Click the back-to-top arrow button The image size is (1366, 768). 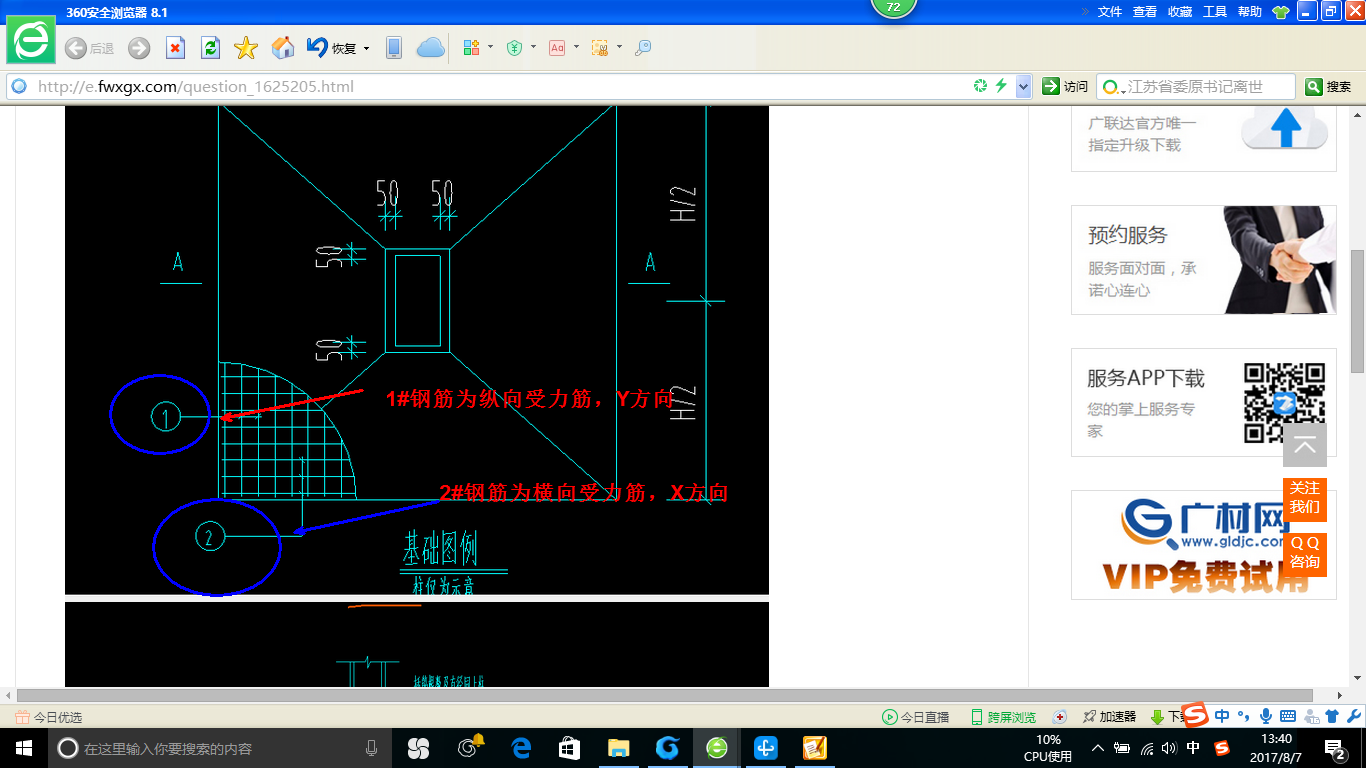click(x=1305, y=445)
